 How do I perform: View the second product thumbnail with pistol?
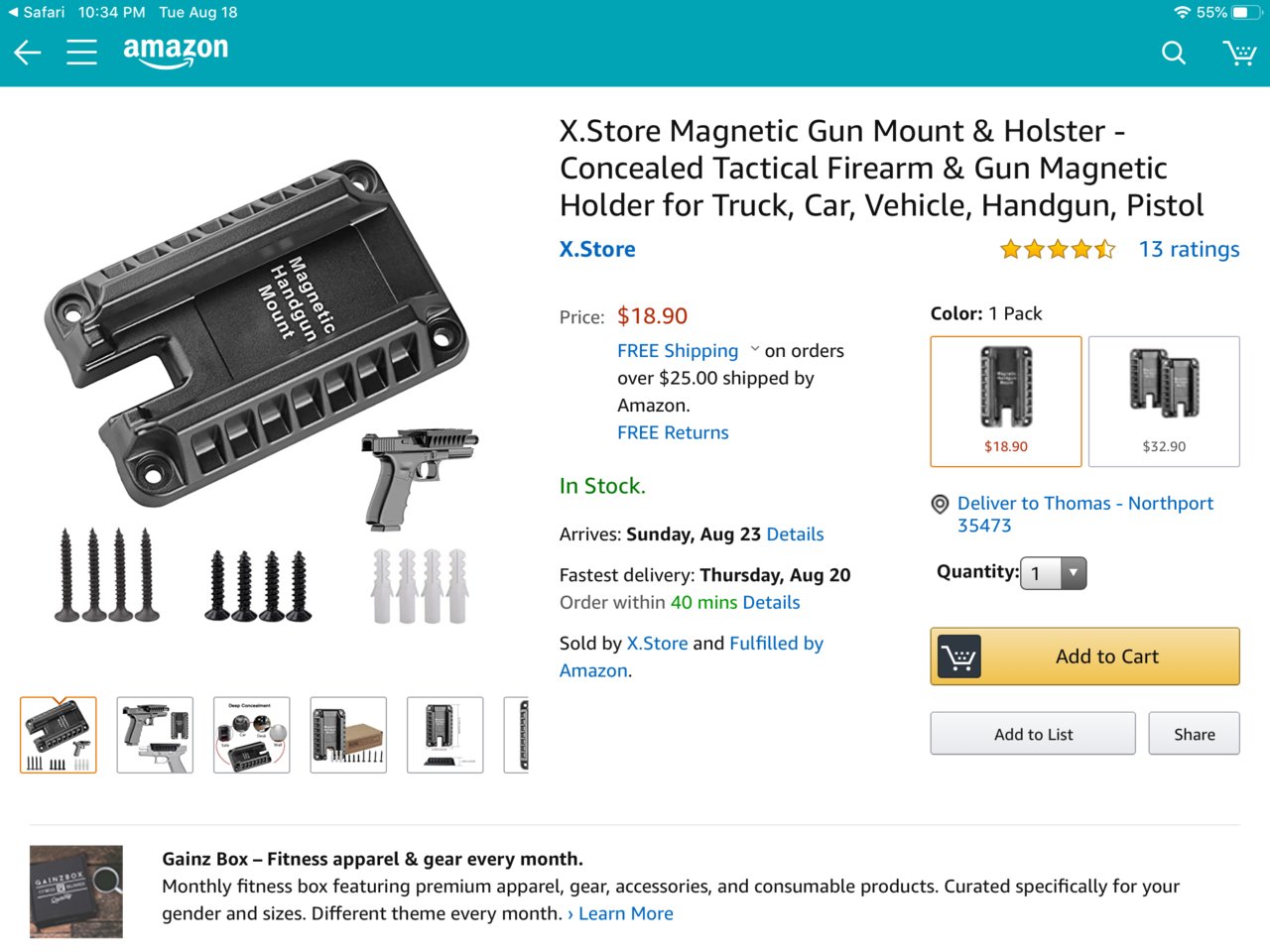[155, 735]
